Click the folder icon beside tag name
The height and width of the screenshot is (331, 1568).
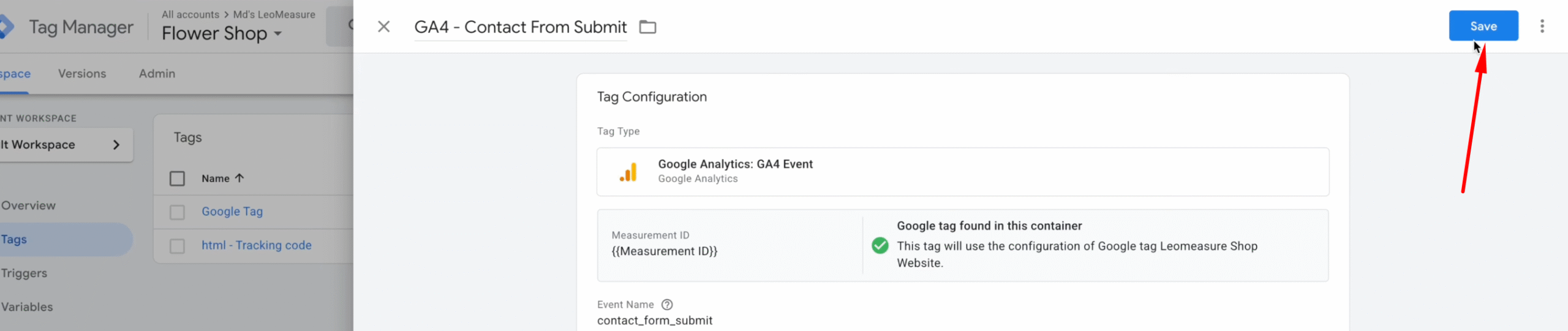point(647,27)
